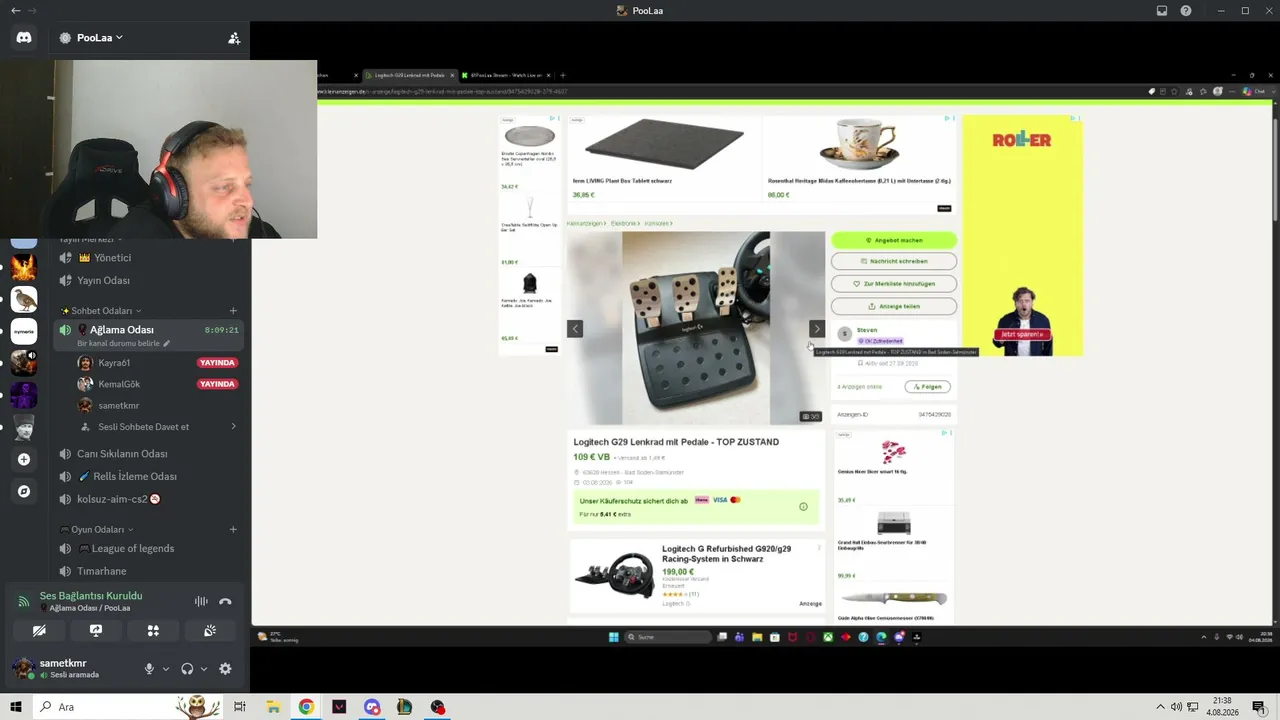Open headphone output options dropdown
Viewport: 1280px width, 720px height.
tap(204, 669)
